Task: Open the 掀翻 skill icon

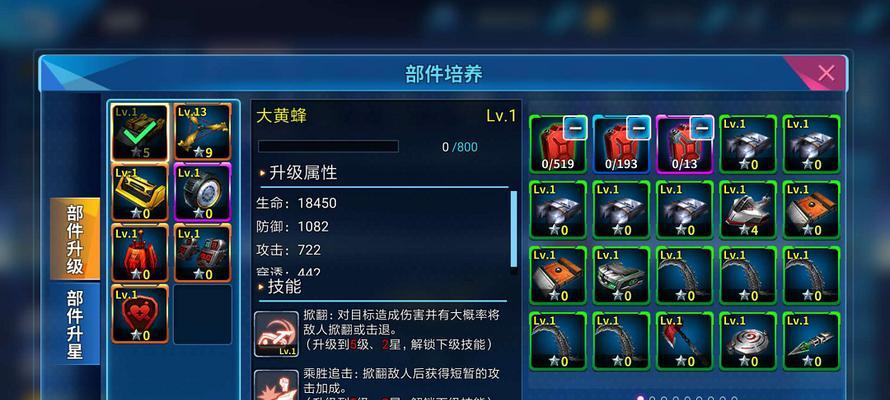Action: point(276,334)
